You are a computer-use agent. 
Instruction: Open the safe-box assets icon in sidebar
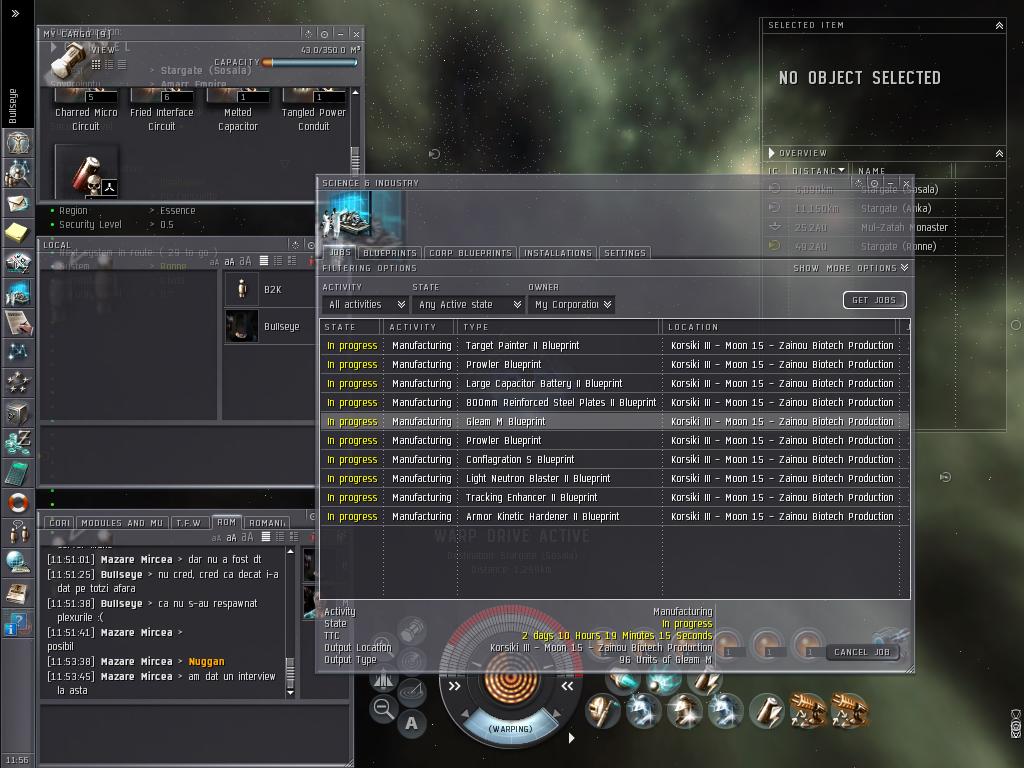pyautogui.click(x=18, y=412)
